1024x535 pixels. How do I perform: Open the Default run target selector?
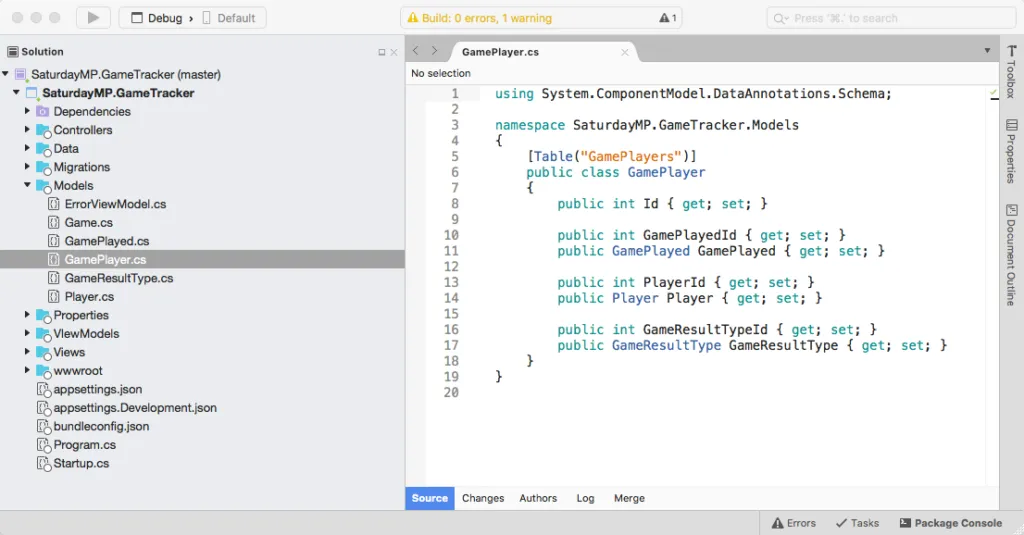click(229, 18)
